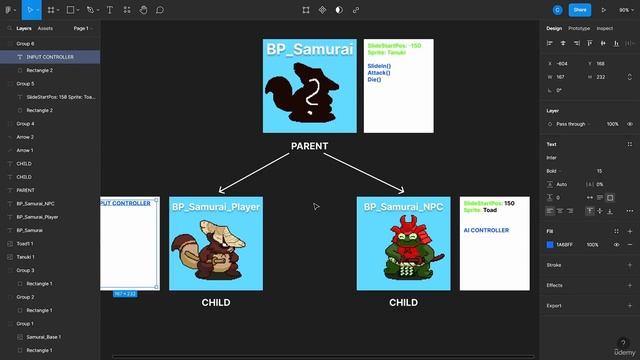Click the user avatar in the toolbar

[558, 10]
